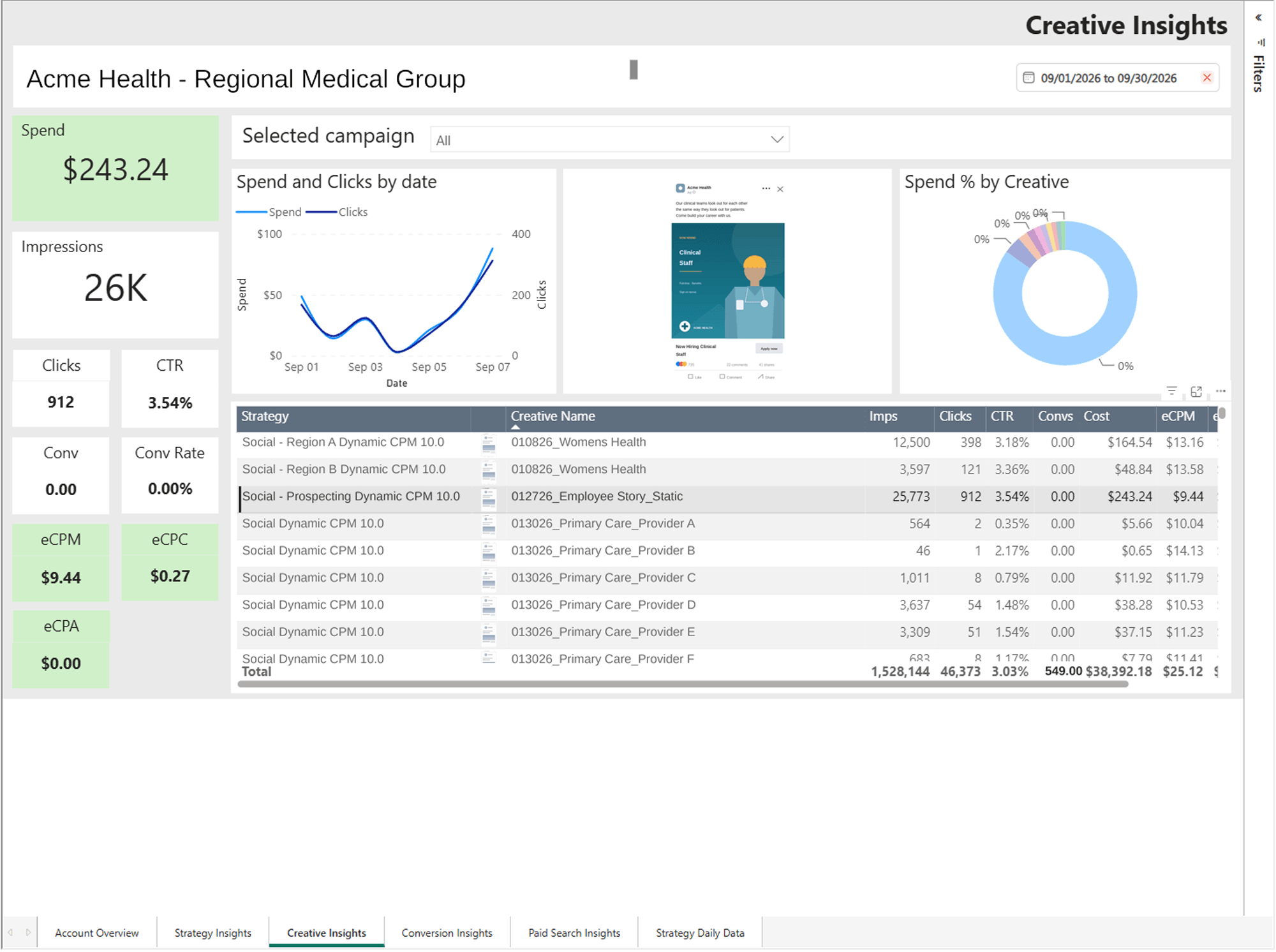Click the eCPC $0.27 card
This screenshot has height=952, width=1276.
pyautogui.click(x=170, y=562)
